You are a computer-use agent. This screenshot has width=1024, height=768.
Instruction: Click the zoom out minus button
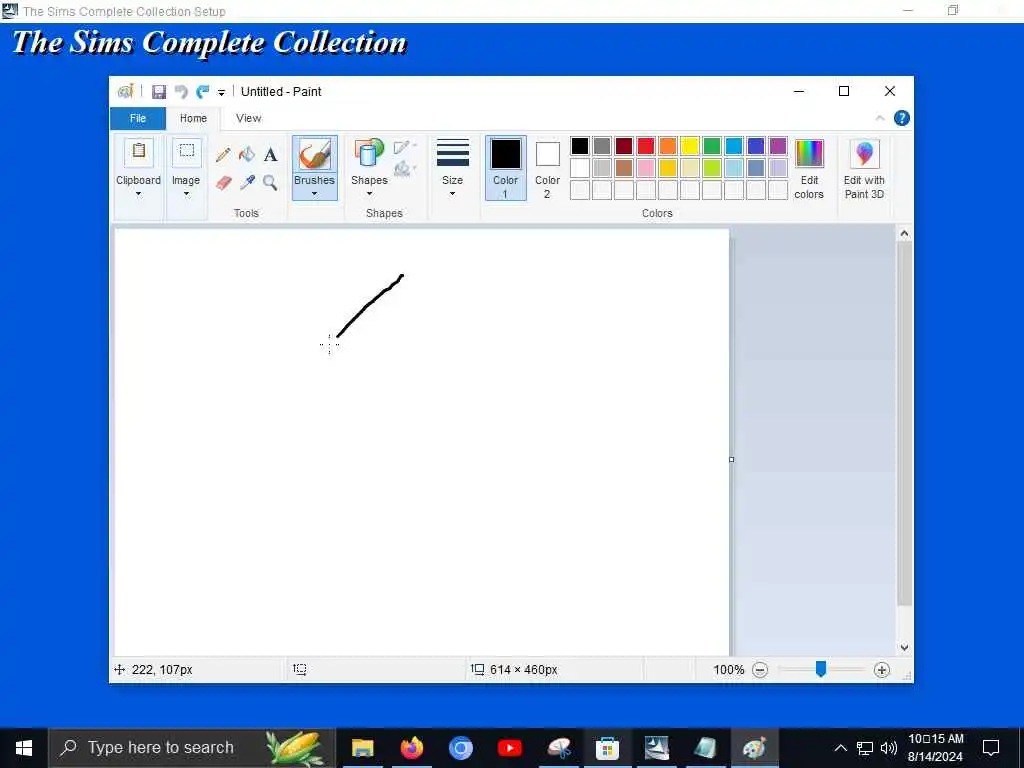point(760,670)
